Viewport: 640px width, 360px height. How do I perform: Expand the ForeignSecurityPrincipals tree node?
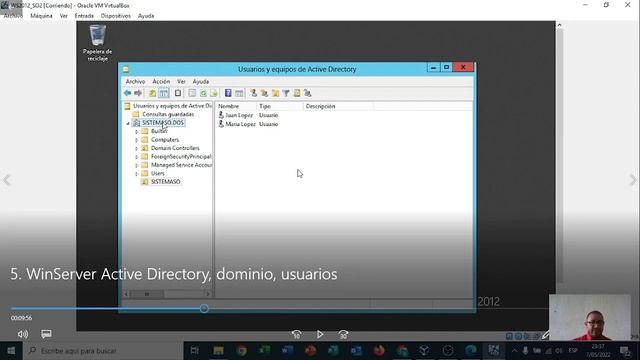coord(137,157)
